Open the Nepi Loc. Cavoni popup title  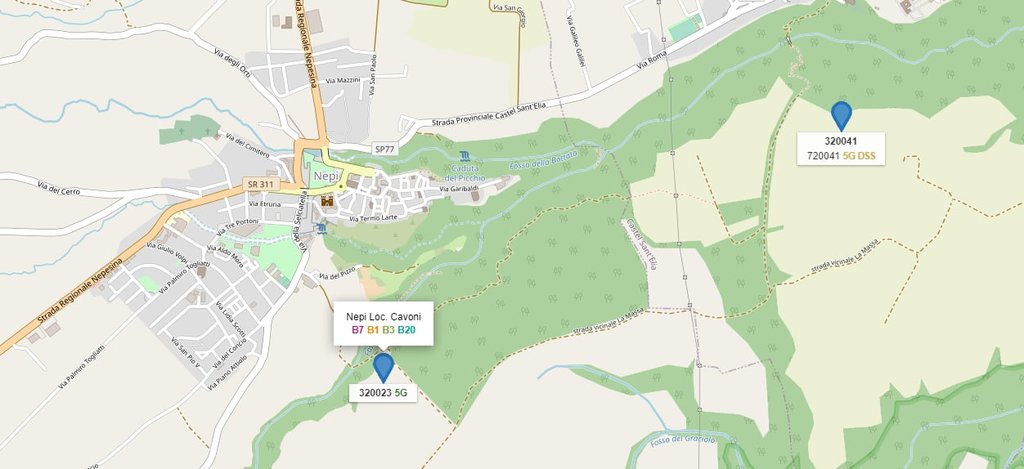tap(383, 317)
